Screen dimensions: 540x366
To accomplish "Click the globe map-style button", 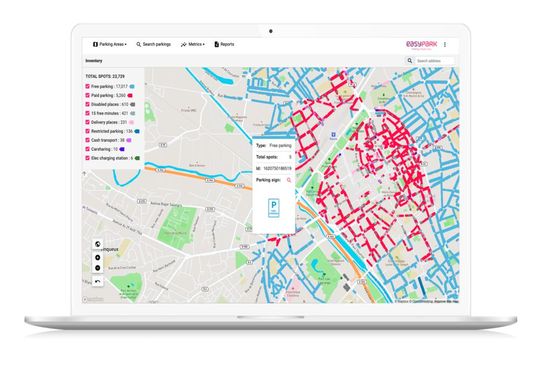I will coord(98,244).
